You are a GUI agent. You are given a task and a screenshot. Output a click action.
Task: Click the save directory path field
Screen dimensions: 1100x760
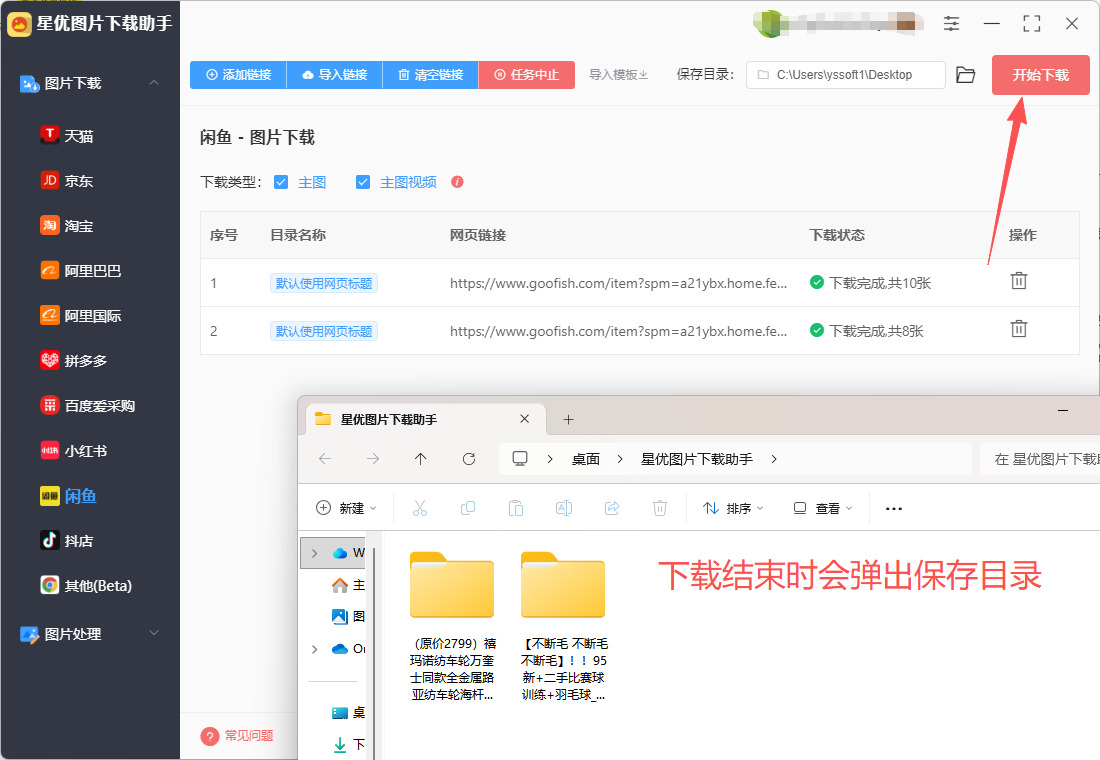tap(845, 75)
